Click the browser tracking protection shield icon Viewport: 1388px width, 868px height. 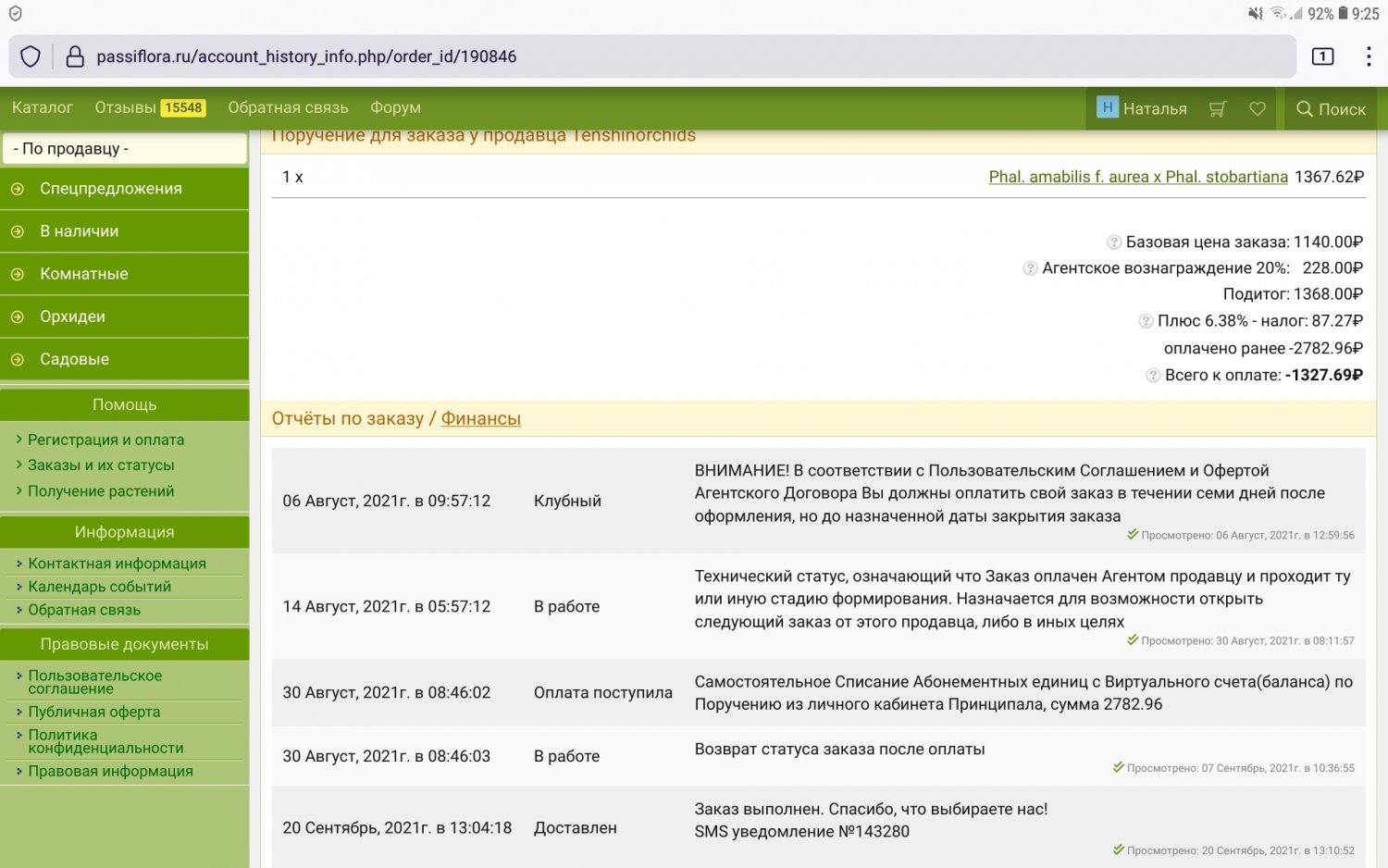[x=31, y=56]
